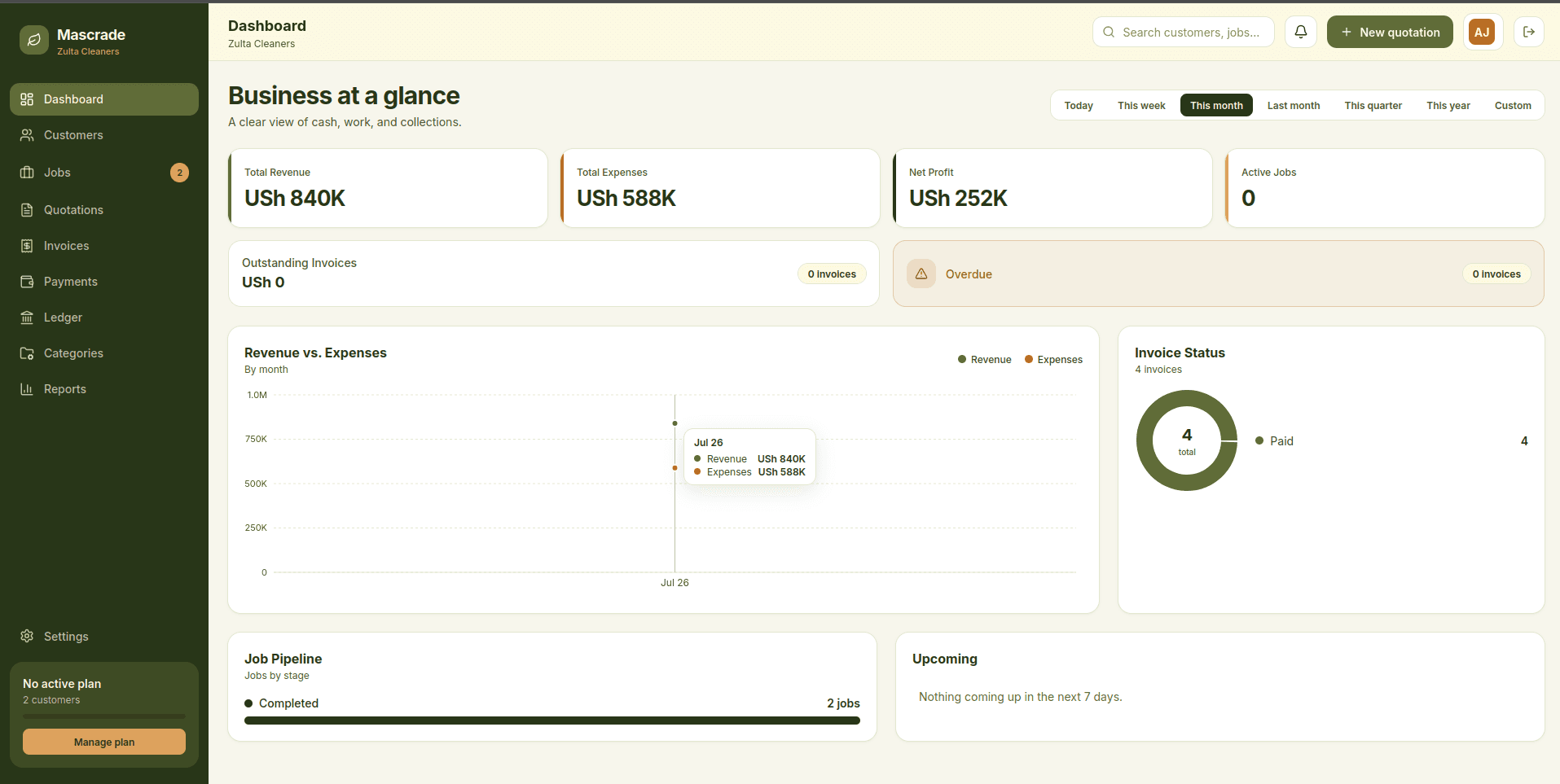
Task: Open the Outstanding Invoices 0 invoices pill
Action: (x=832, y=274)
